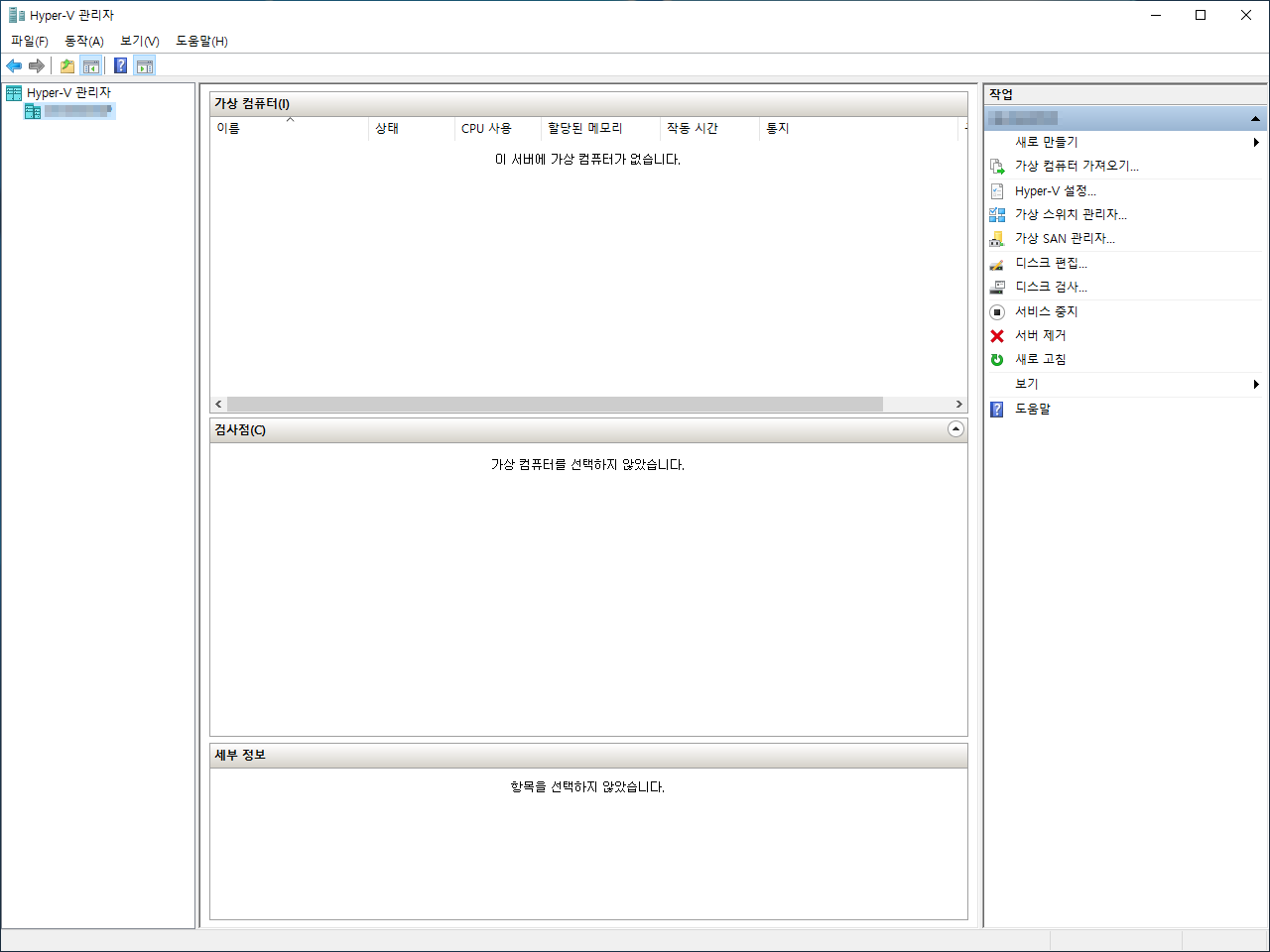Click the red X 서버 제거 icon
1270x952 pixels.
tap(997, 336)
